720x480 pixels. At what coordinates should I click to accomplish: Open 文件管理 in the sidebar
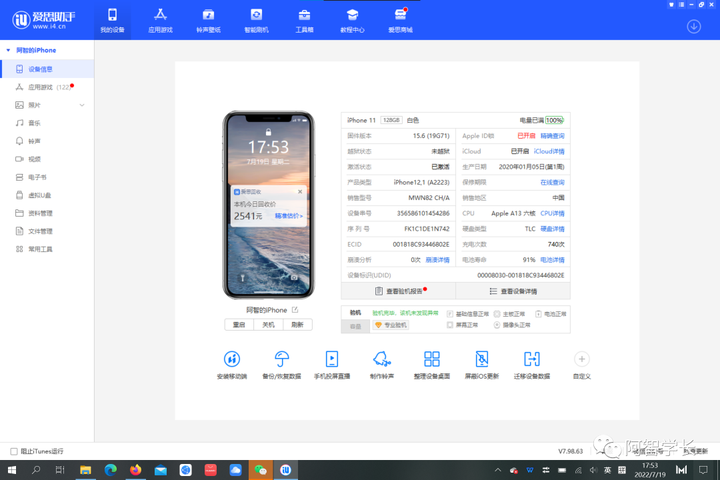point(47,231)
